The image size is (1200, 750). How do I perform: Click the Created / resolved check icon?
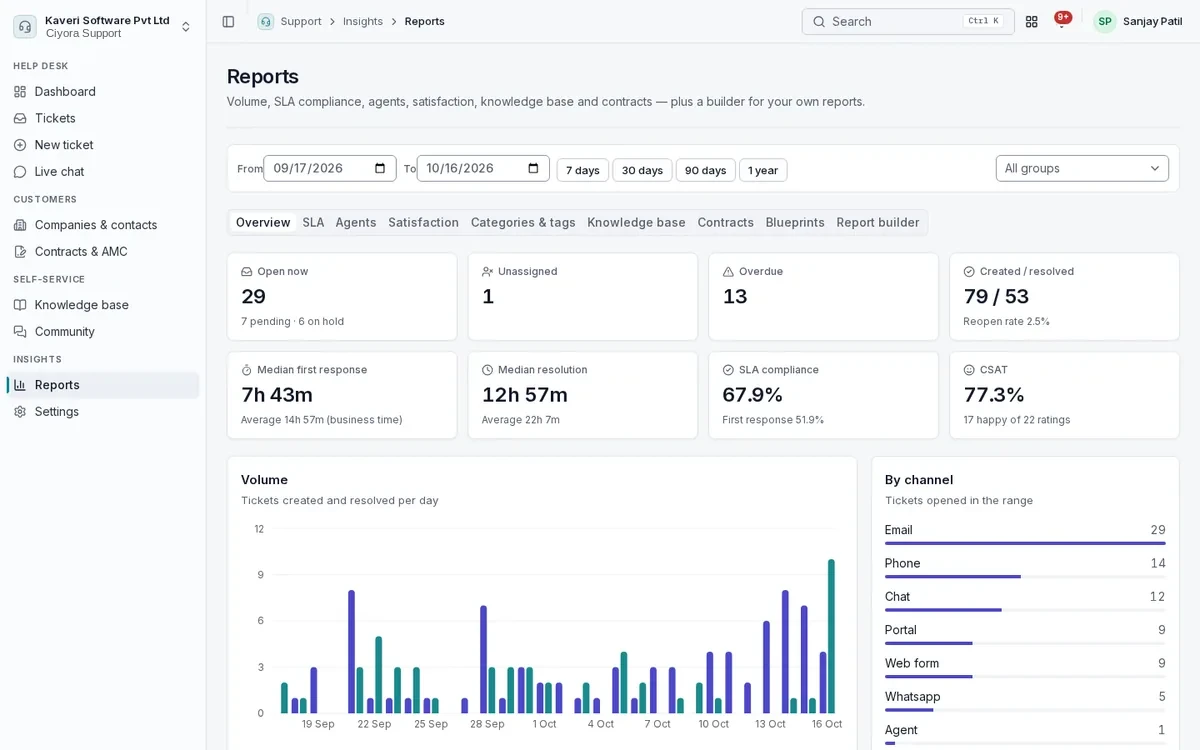[x=970, y=271]
